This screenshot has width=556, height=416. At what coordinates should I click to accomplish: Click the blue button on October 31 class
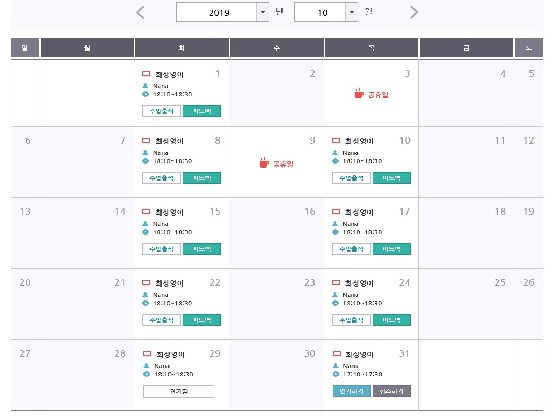tap(352, 391)
